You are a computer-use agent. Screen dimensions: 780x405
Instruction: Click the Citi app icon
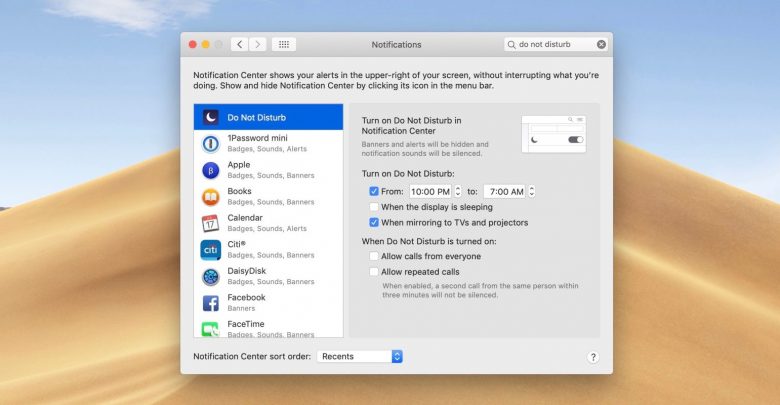point(211,250)
